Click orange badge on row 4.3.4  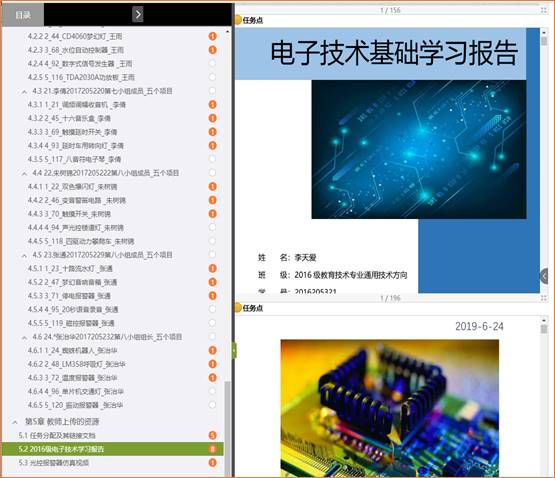212,146
